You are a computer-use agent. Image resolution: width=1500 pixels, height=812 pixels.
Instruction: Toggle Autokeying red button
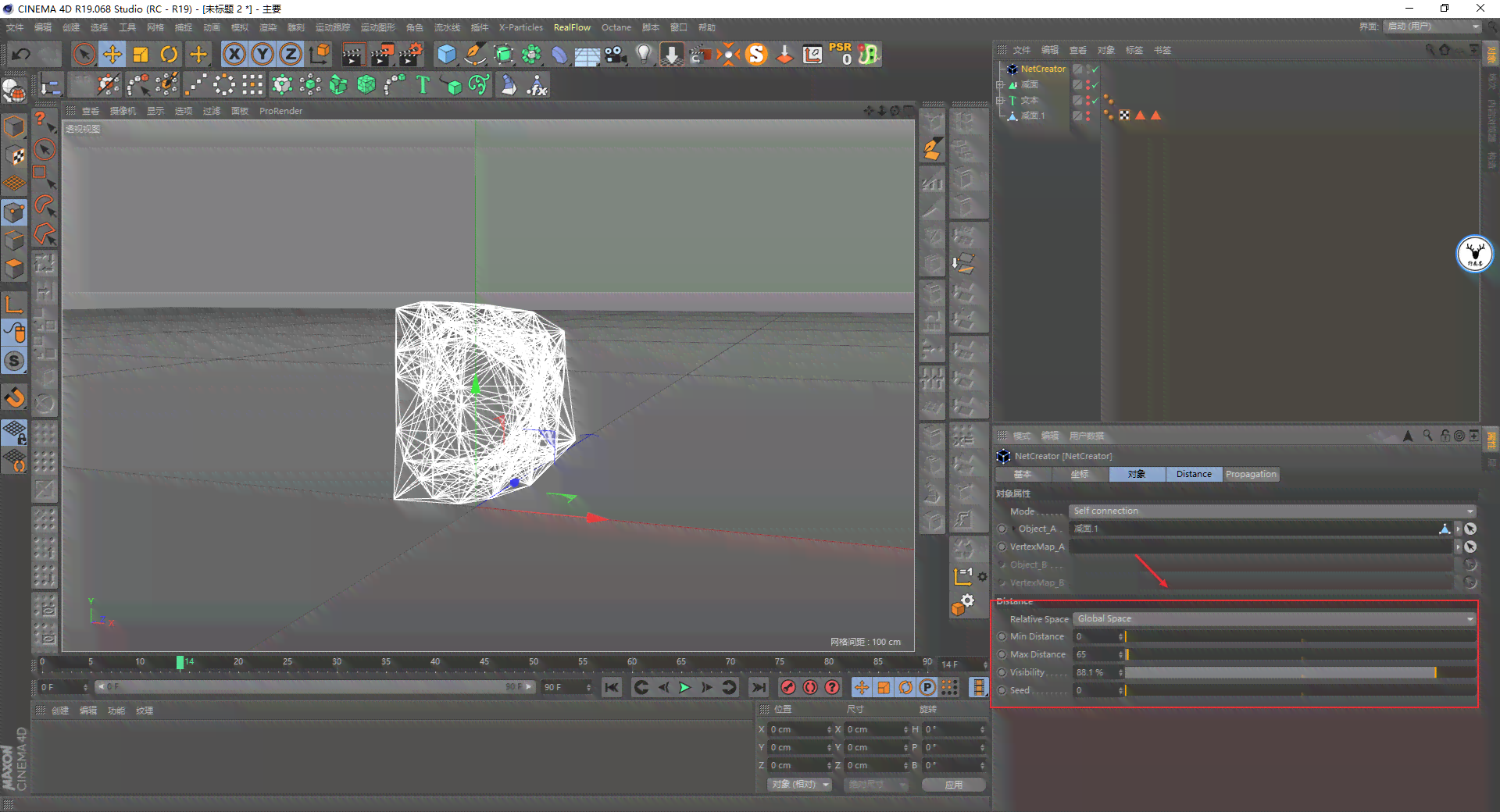point(810,687)
